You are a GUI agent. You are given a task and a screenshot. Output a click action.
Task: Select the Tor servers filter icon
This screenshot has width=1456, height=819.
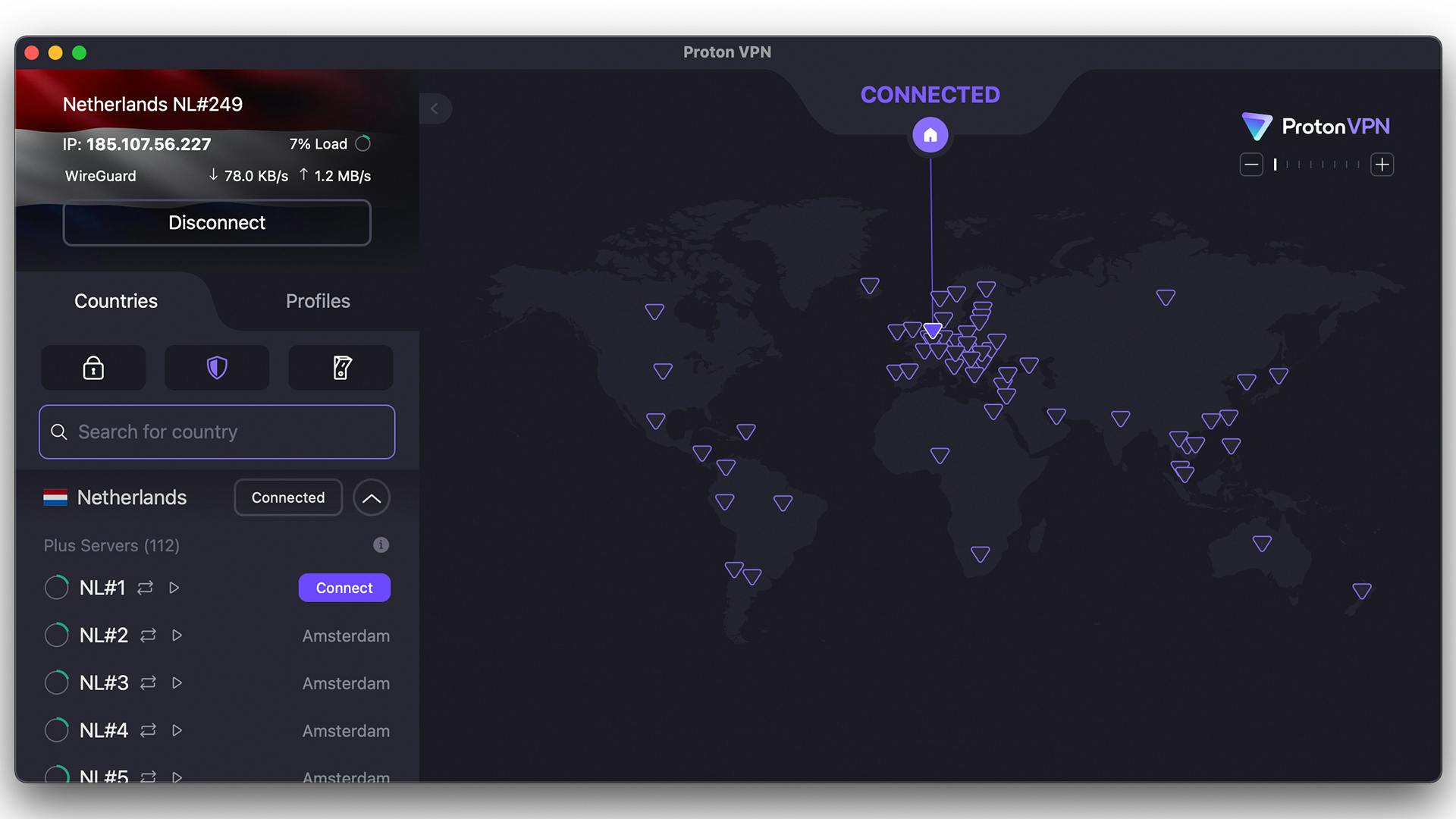340,368
